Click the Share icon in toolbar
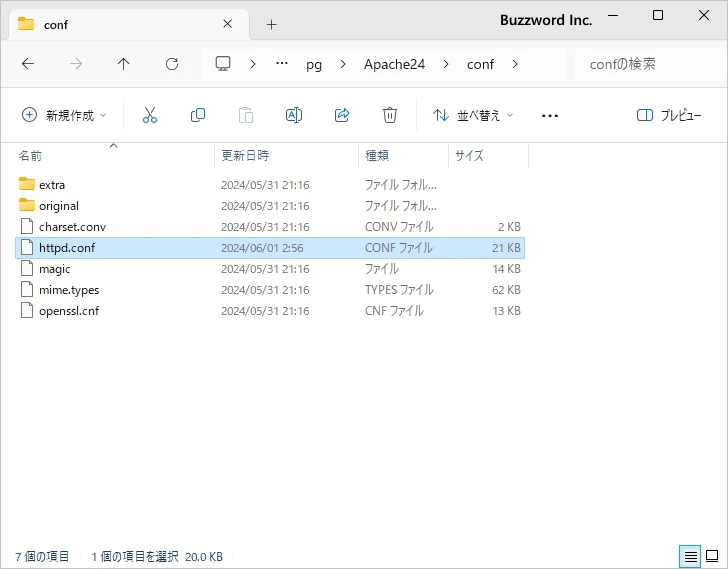The width and height of the screenshot is (728, 569). pos(342,115)
